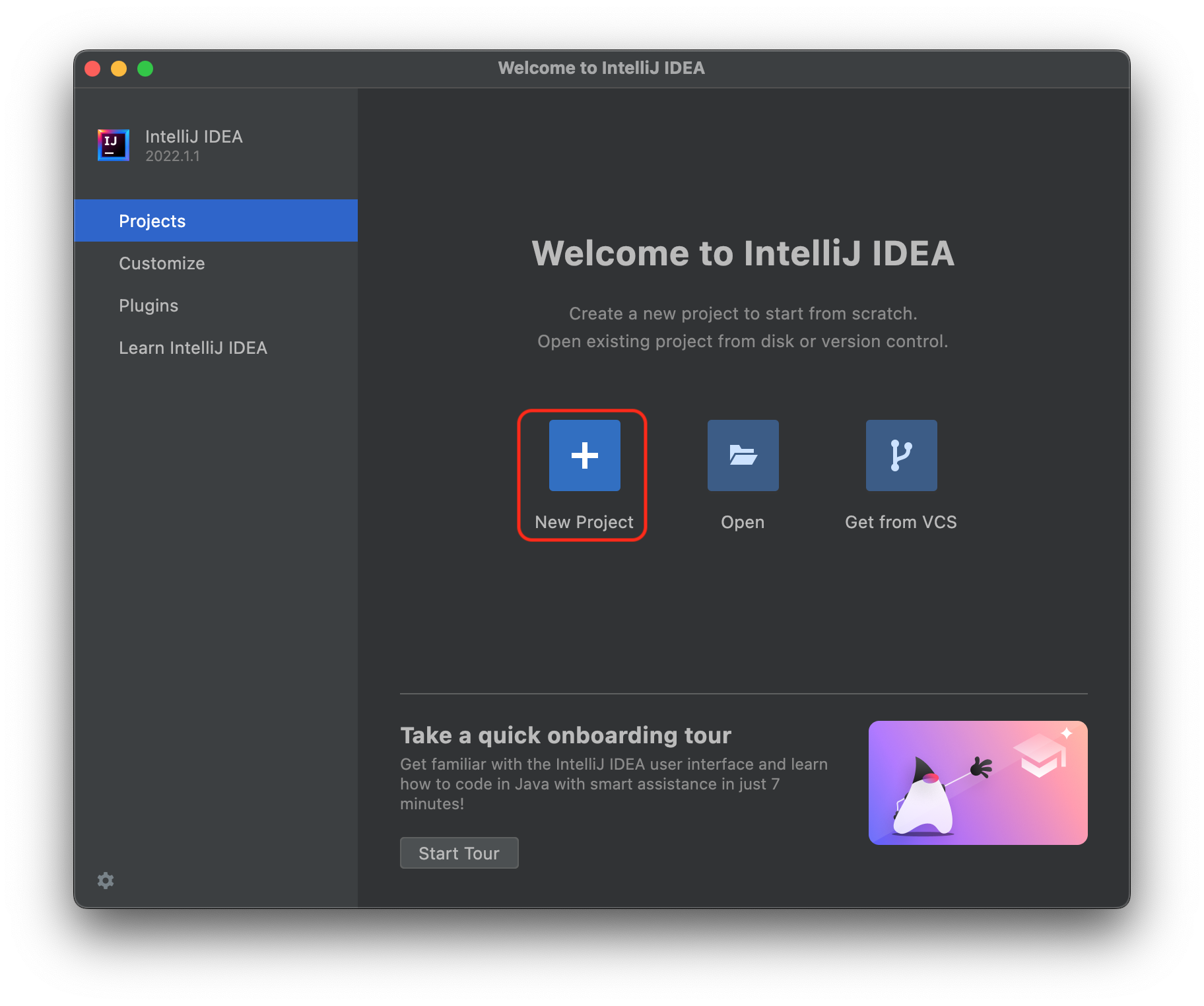This screenshot has width=1204, height=1006.
Task: Start the onboarding tour button
Action: pos(459,853)
